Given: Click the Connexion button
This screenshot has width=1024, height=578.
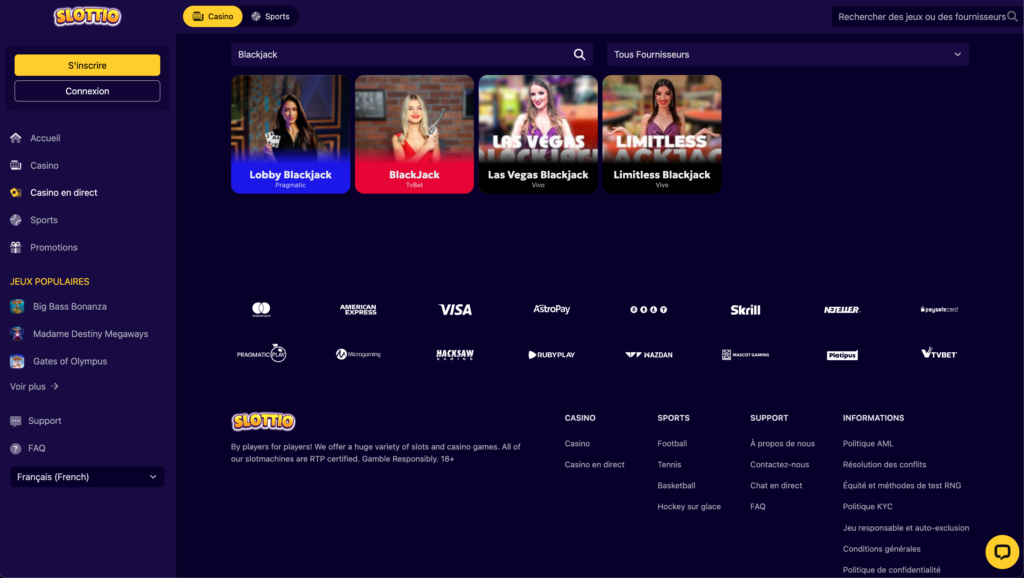Looking at the screenshot, I should pos(87,91).
